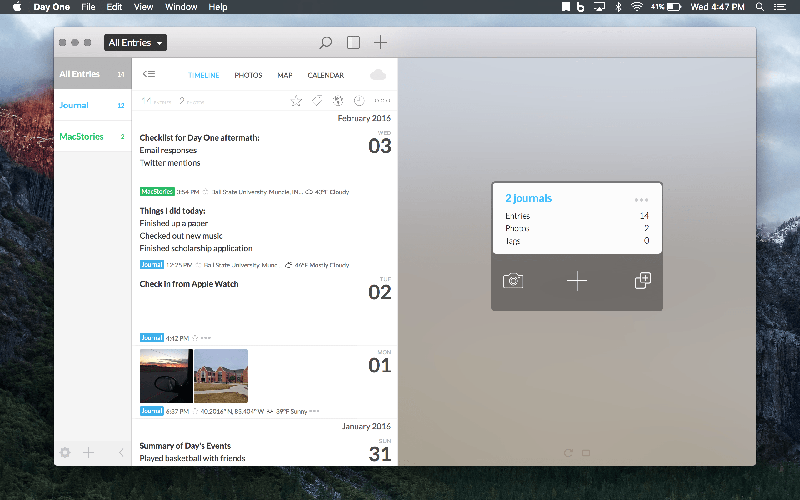Open the cloud sync status icon
Screen dimensions: 800x500
pyautogui.click(x=378, y=75)
